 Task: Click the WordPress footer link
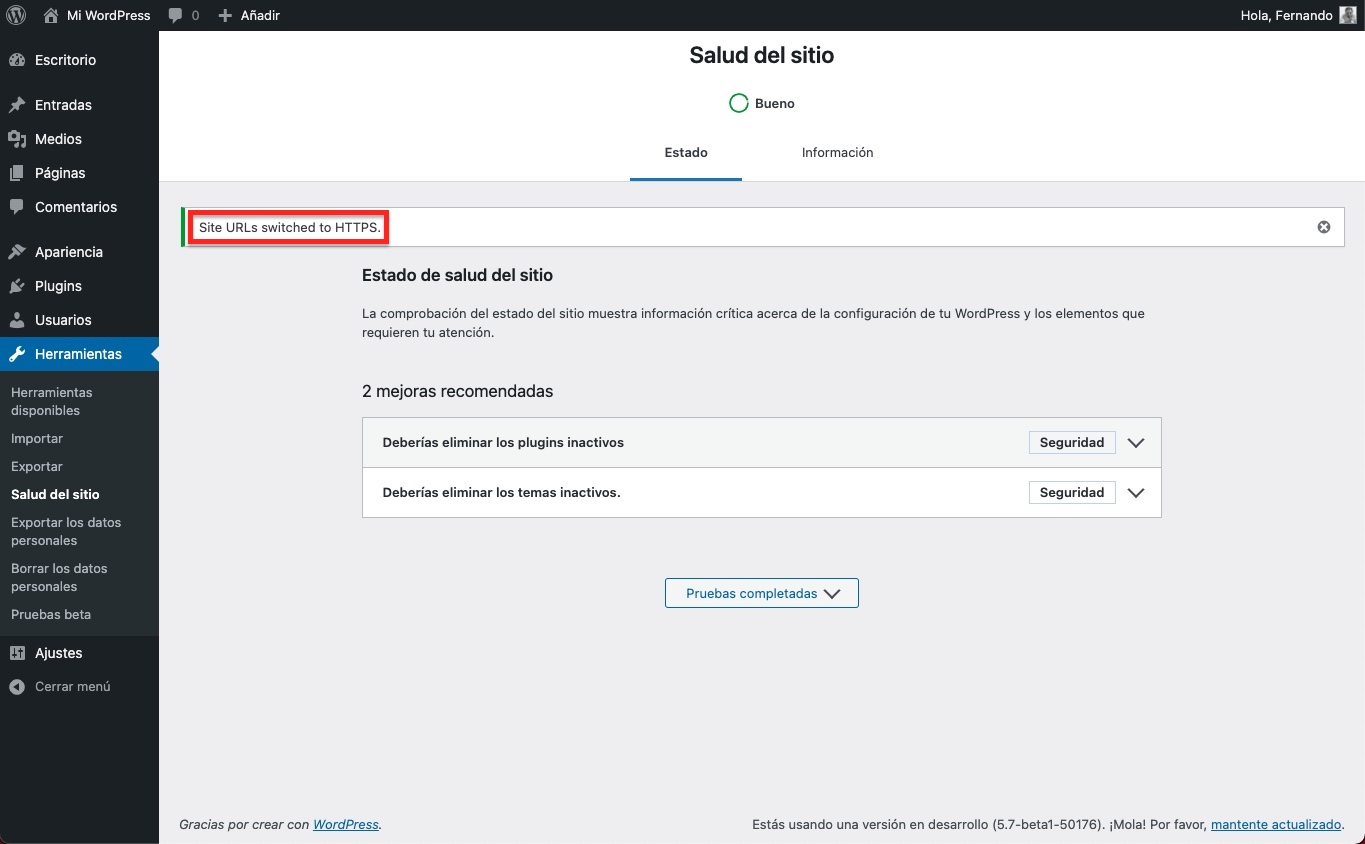click(x=345, y=825)
